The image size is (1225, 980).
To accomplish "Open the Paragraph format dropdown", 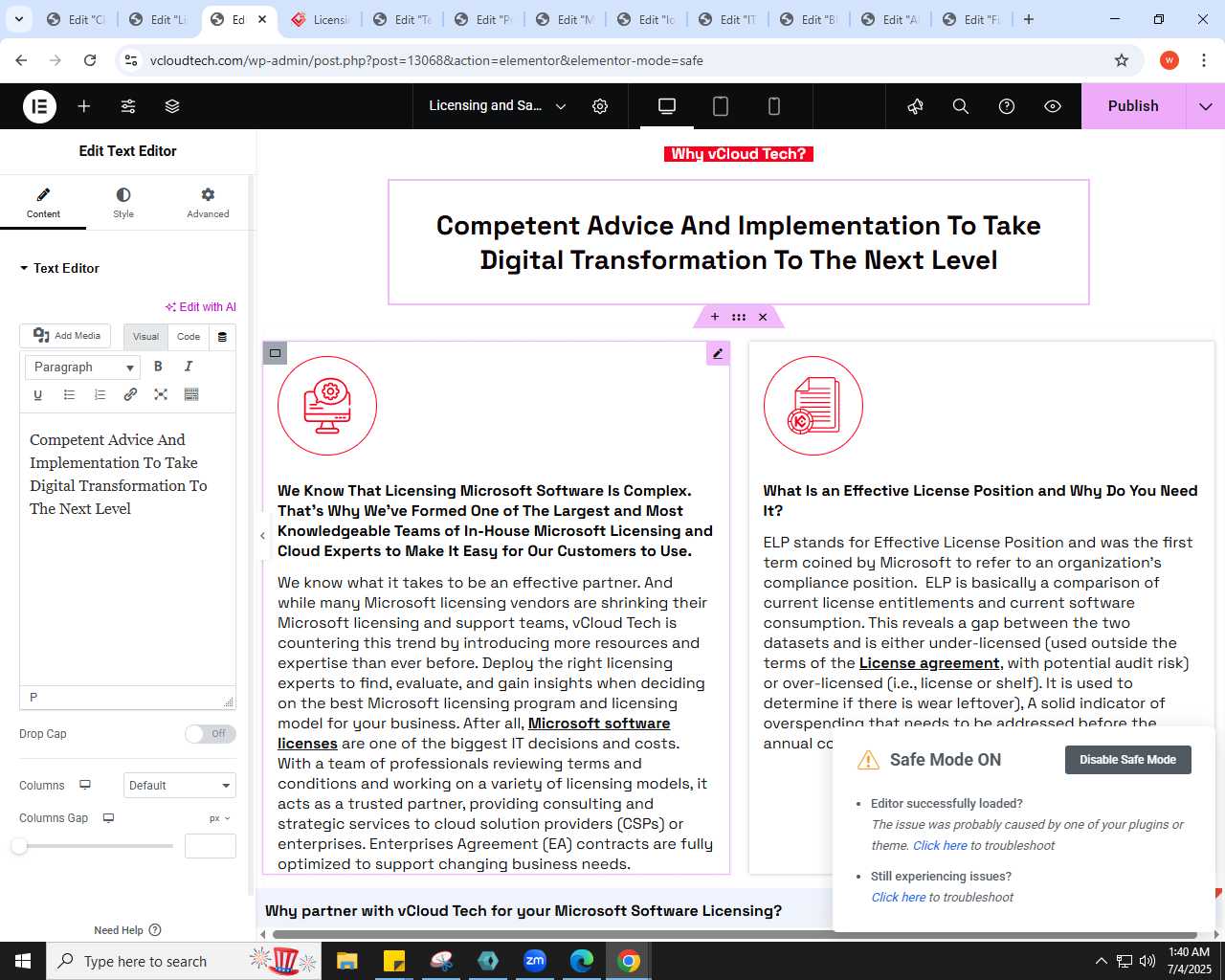I will coord(83,367).
